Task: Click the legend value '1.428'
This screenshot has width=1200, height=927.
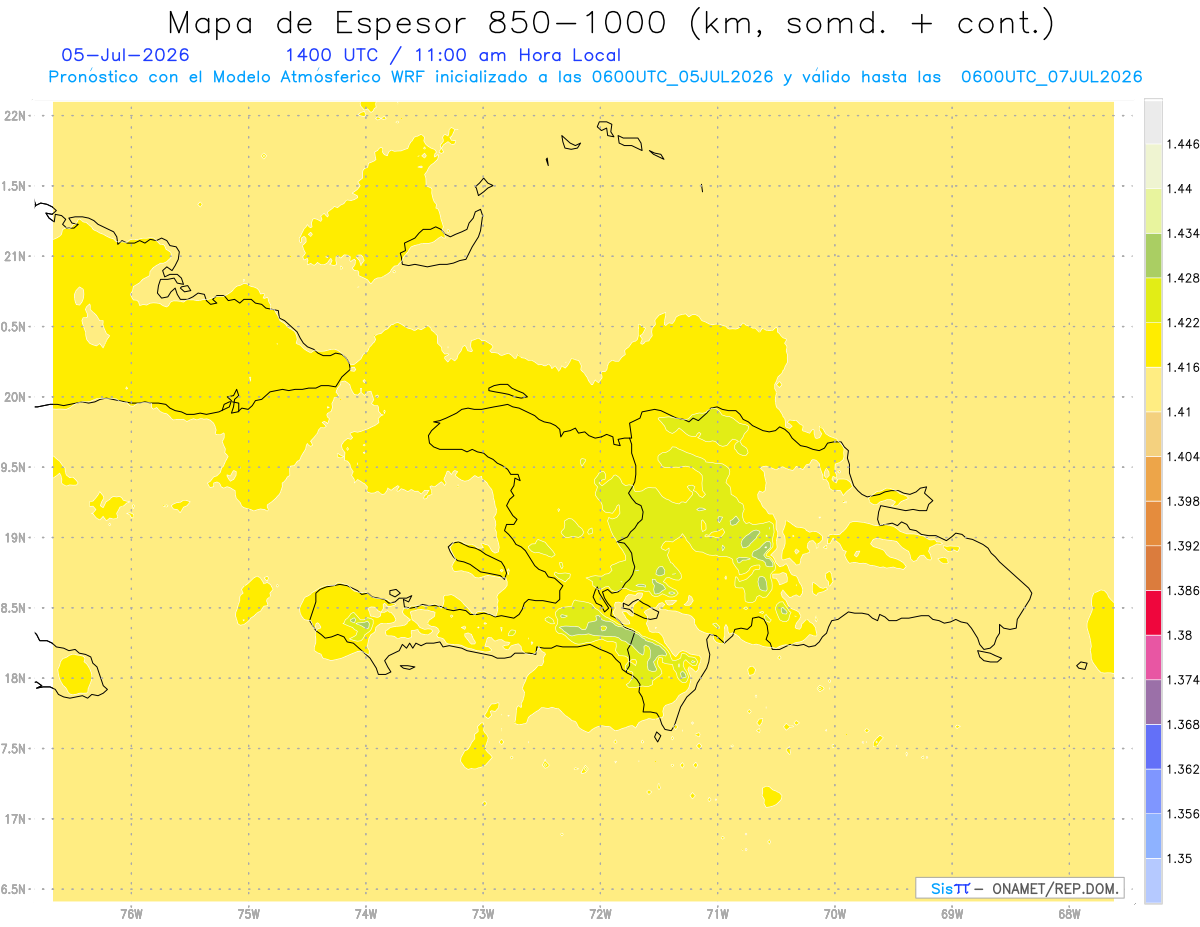Action: (1182, 278)
